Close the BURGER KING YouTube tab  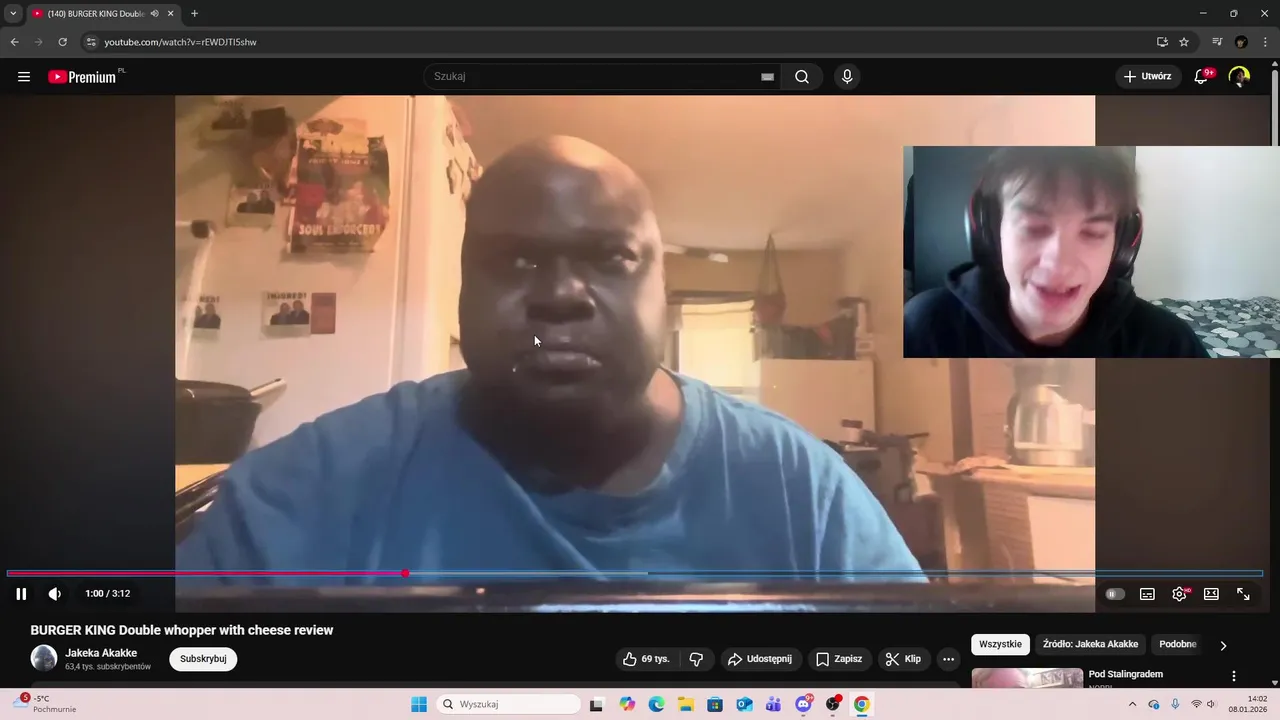pyautogui.click(x=170, y=13)
